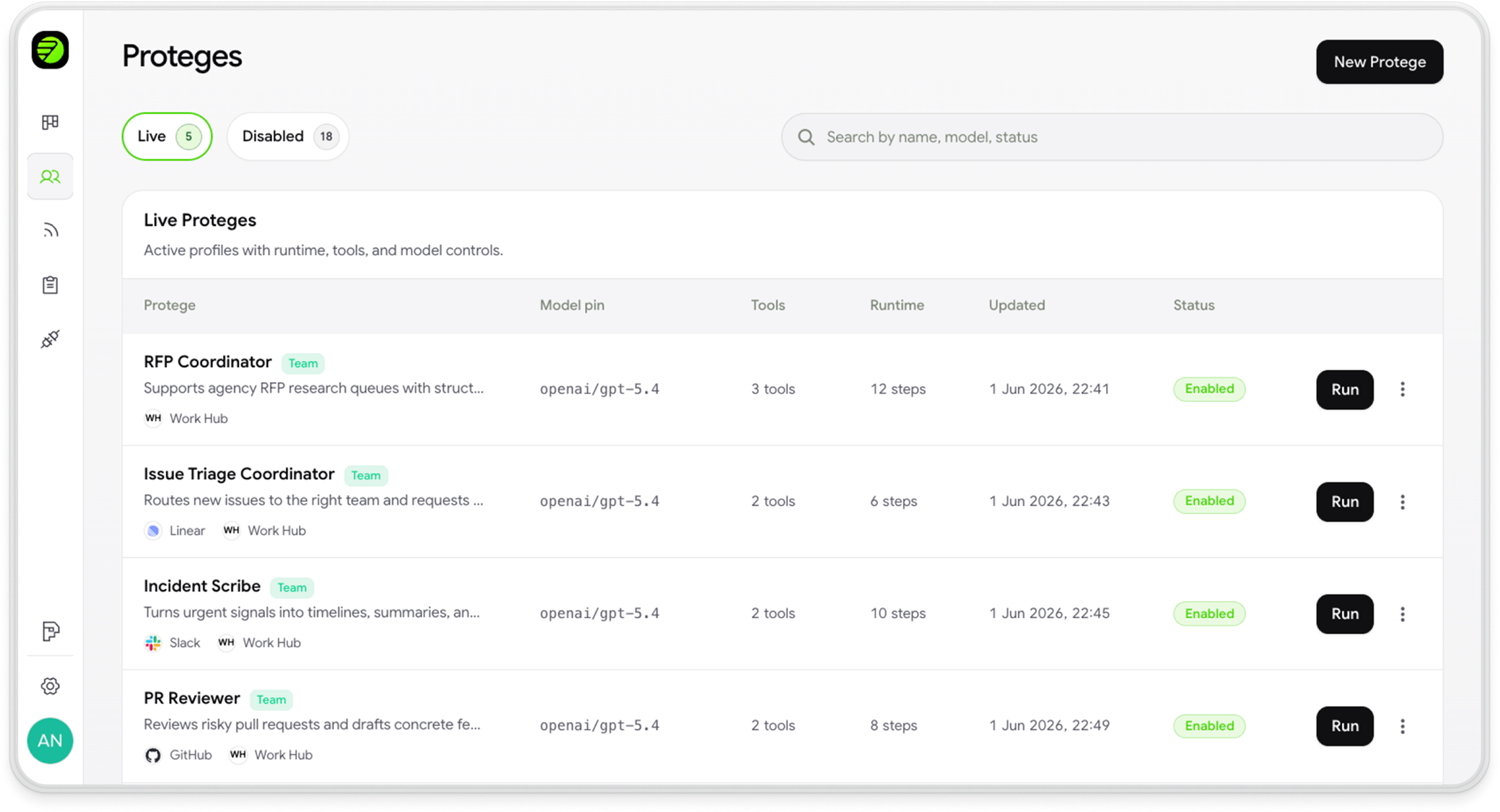Open the more options menu for Issue Triage Coordinator
This screenshot has height=812, width=1500.
pyautogui.click(x=1402, y=502)
